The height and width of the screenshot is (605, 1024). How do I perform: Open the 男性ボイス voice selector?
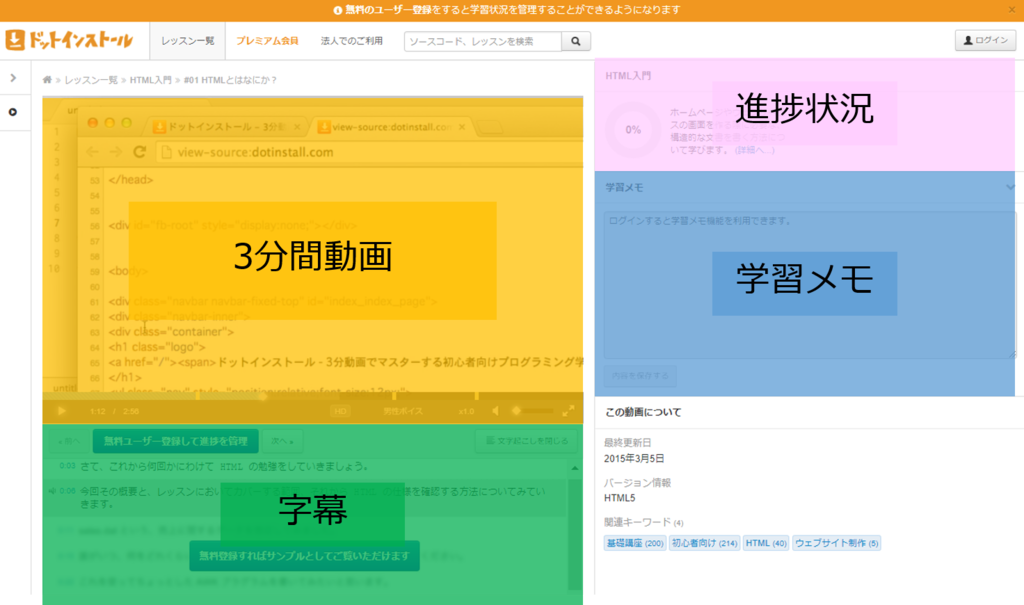(x=403, y=411)
